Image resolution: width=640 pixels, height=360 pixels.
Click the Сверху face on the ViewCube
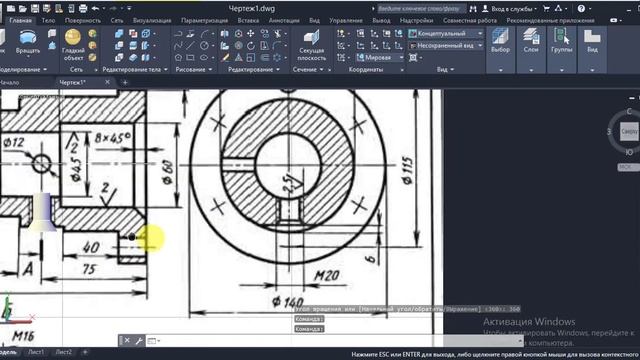(630, 131)
